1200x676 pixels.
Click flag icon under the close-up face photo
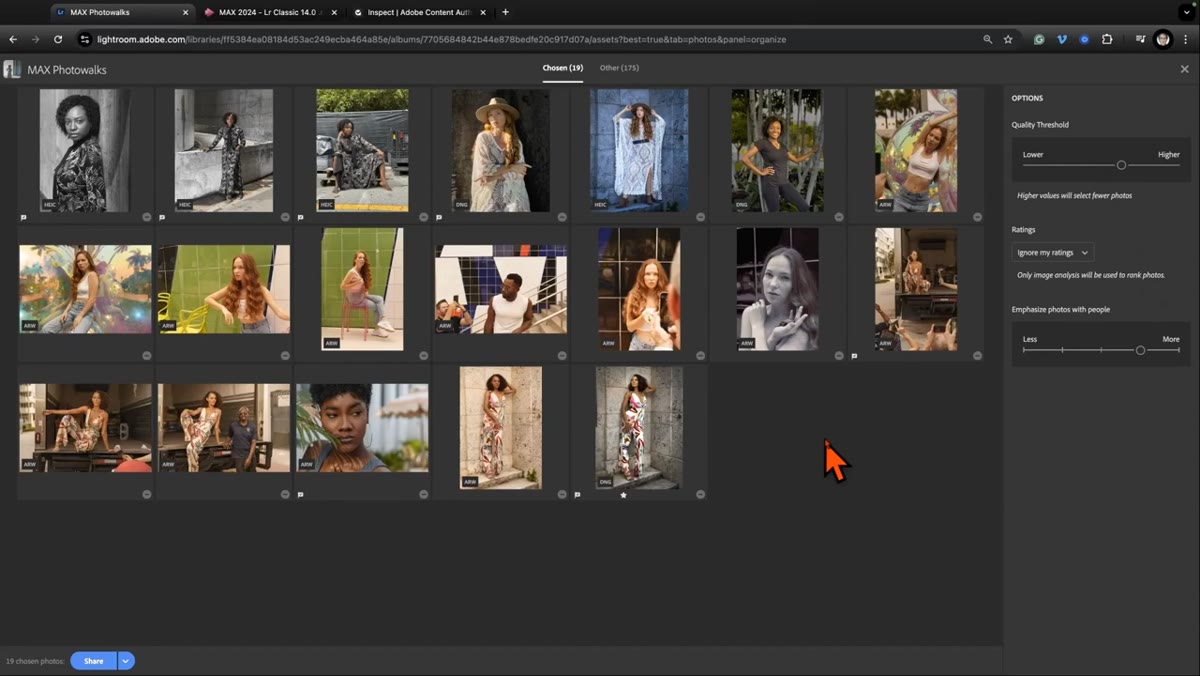click(300, 494)
